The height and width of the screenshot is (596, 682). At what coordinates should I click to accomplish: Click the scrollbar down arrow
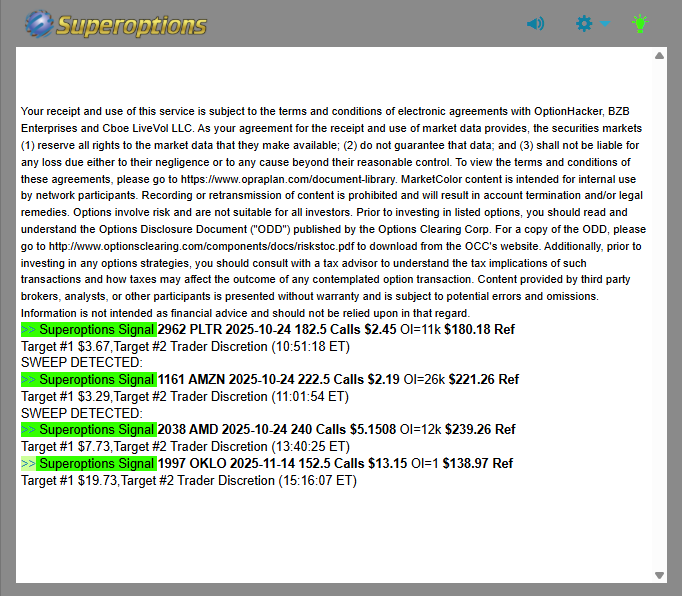[660, 575]
